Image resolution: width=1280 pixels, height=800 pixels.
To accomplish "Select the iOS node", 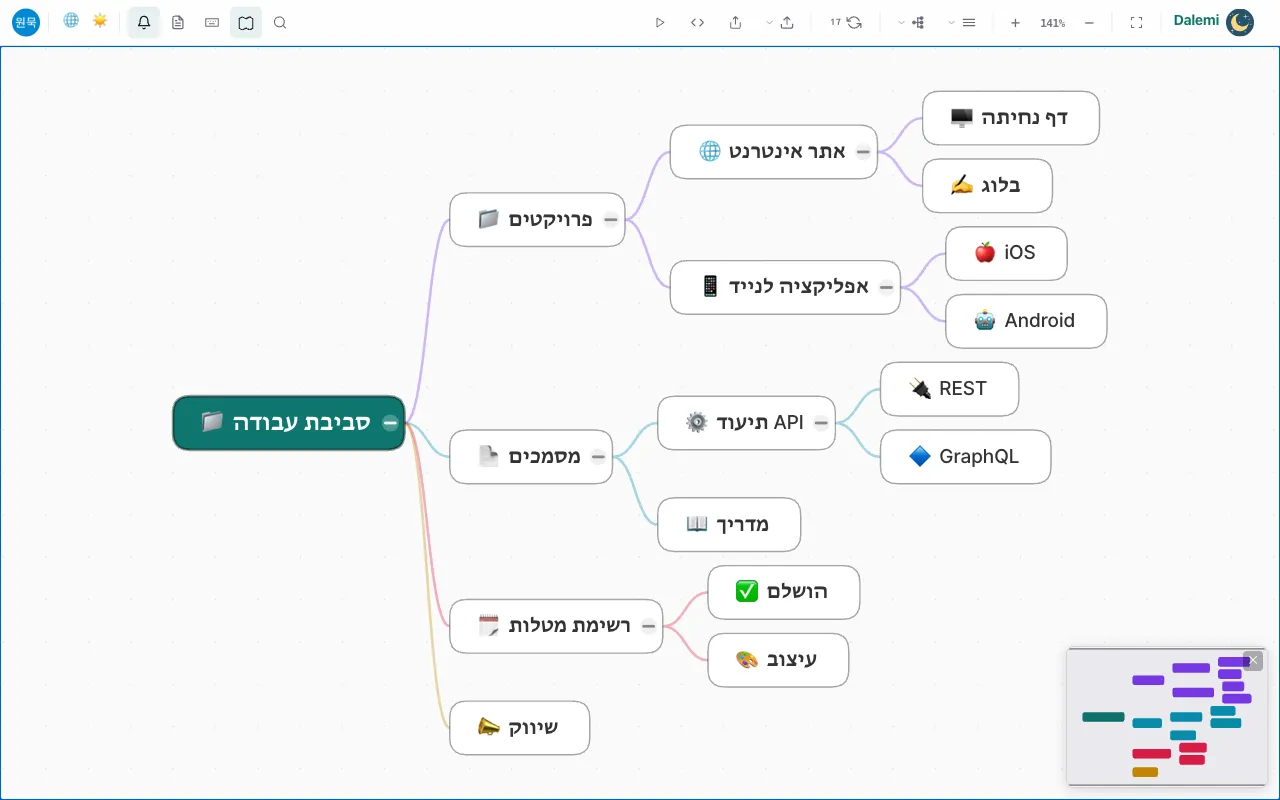I will click(1006, 253).
